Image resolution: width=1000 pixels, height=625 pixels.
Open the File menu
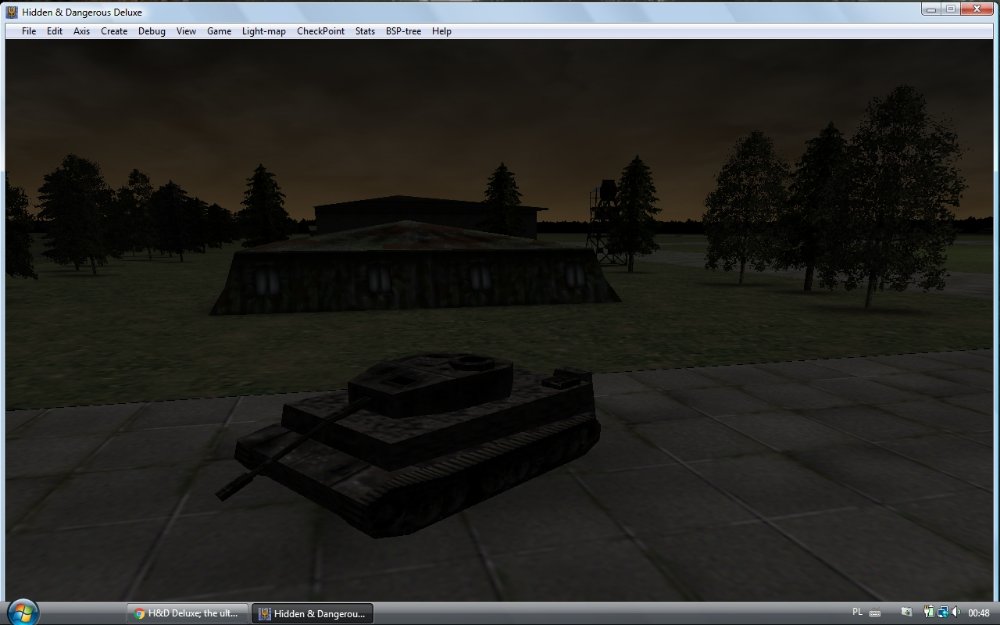click(29, 31)
